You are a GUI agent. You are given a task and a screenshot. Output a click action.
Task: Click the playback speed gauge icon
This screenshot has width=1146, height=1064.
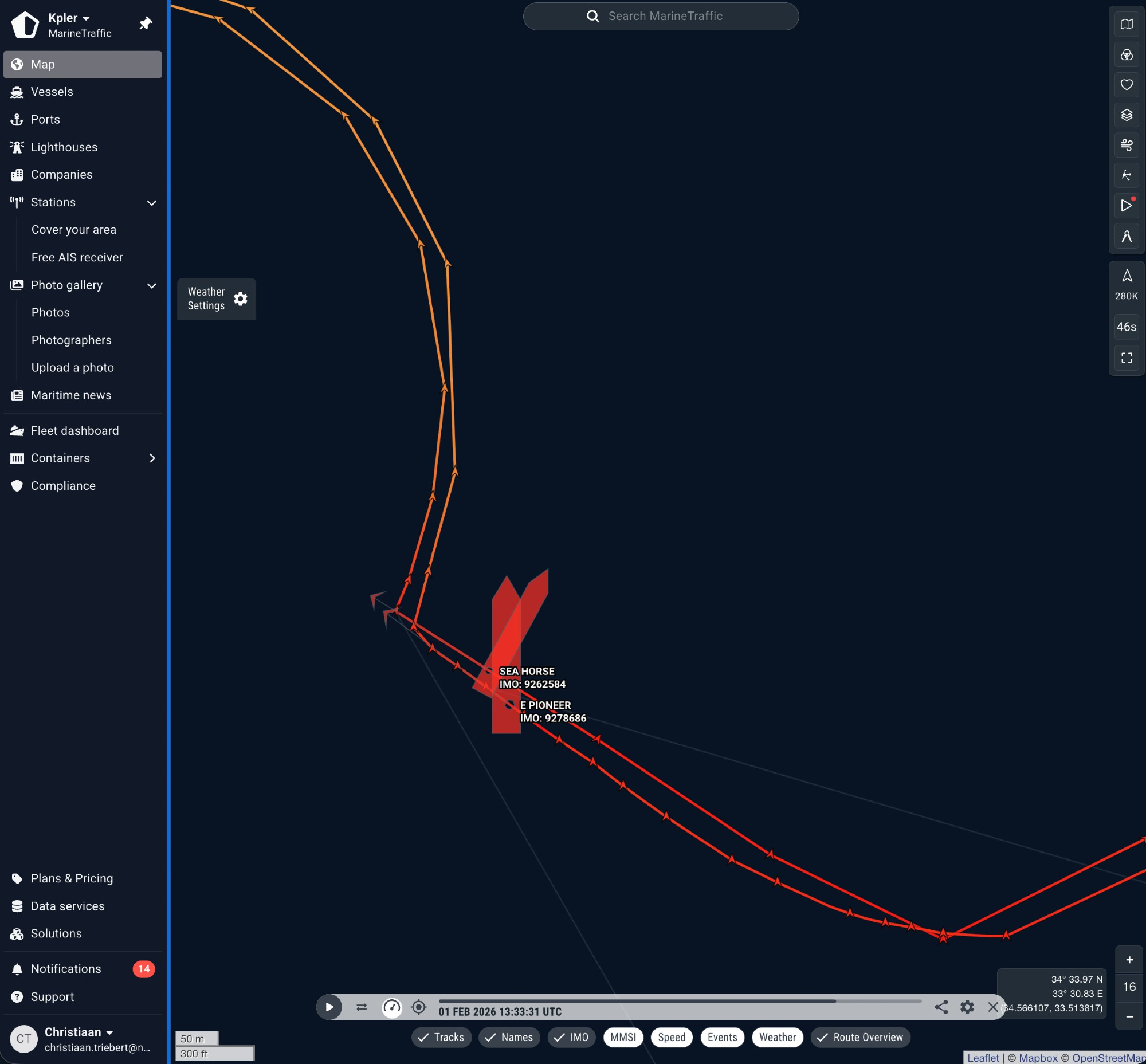coord(391,1007)
